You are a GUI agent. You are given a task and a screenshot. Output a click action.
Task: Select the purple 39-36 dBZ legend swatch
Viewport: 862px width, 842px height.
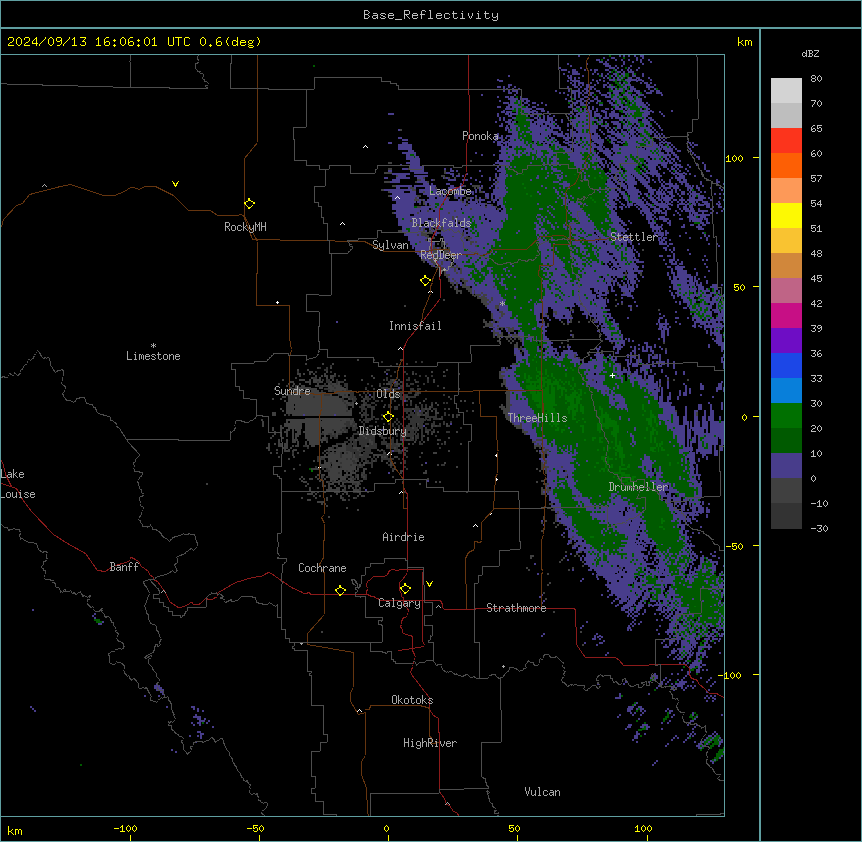786,341
